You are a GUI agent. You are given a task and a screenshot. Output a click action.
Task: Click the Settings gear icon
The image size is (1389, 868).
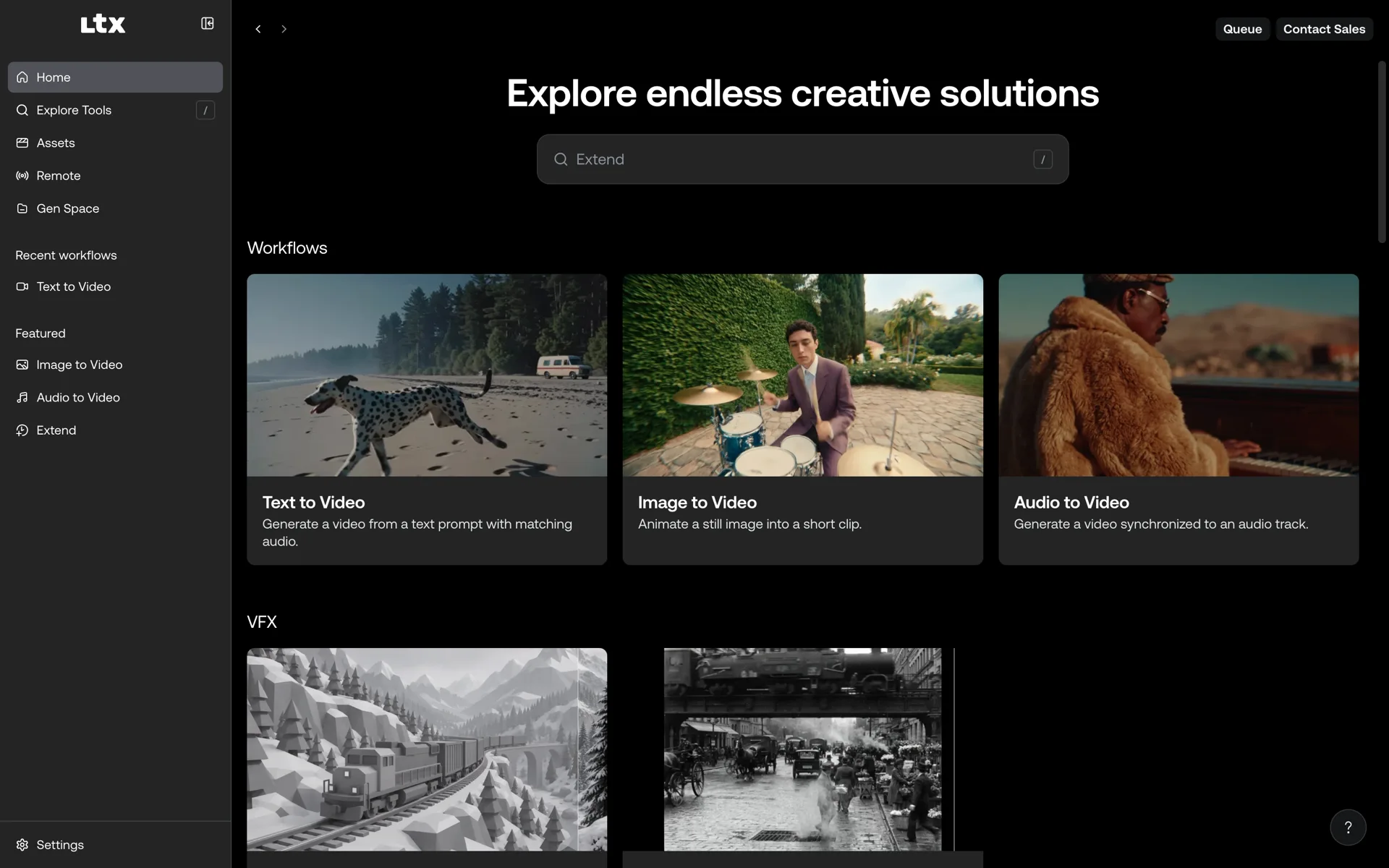click(x=22, y=845)
